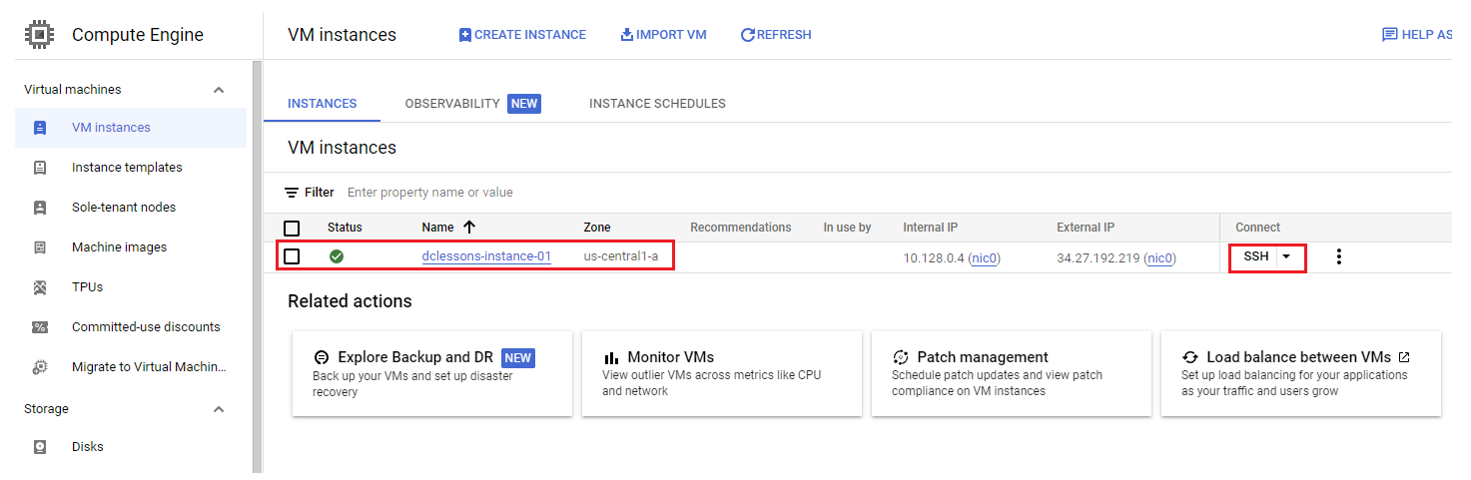Check the dclessons-instance-01 row checkbox
The image size is (1471, 480).
(x=292, y=257)
